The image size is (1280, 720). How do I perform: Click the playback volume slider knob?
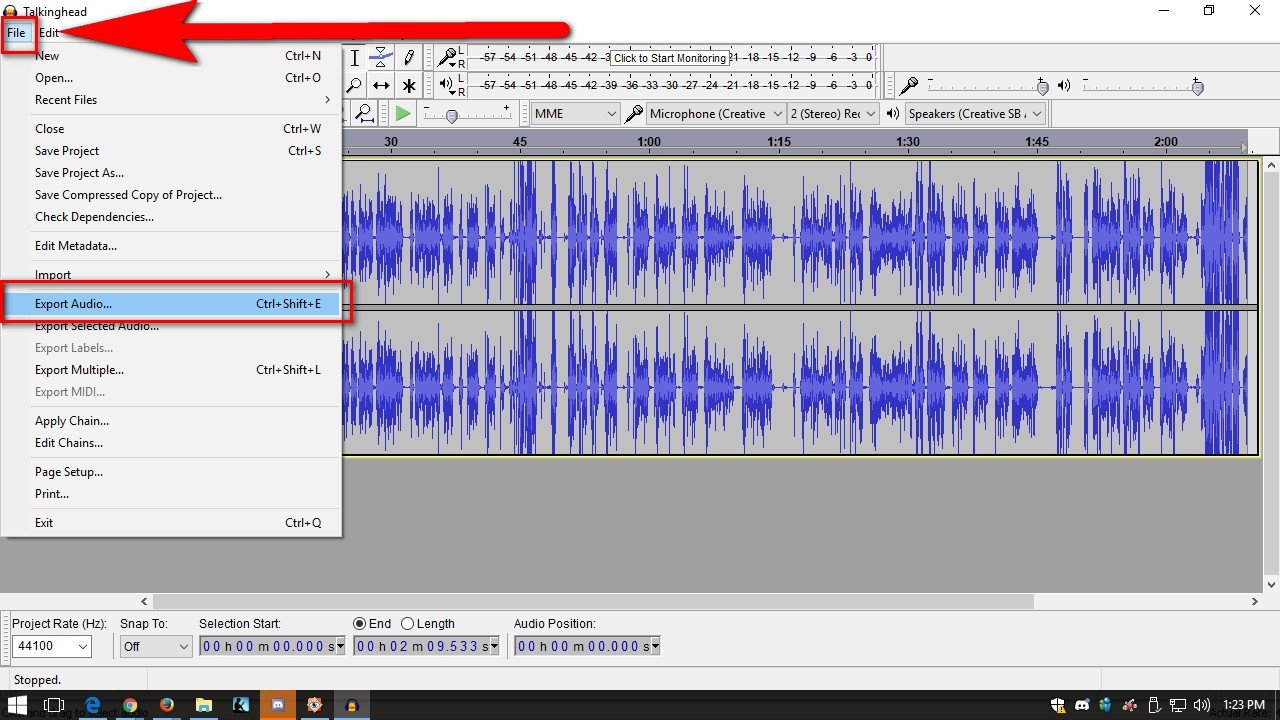click(1197, 88)
